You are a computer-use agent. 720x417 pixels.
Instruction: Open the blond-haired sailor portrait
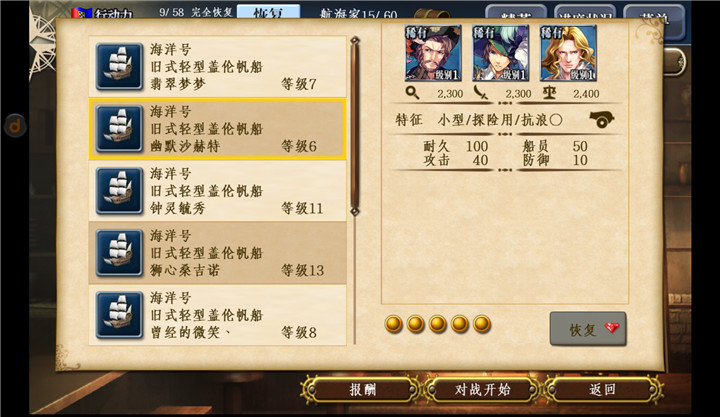click(568, 53)
